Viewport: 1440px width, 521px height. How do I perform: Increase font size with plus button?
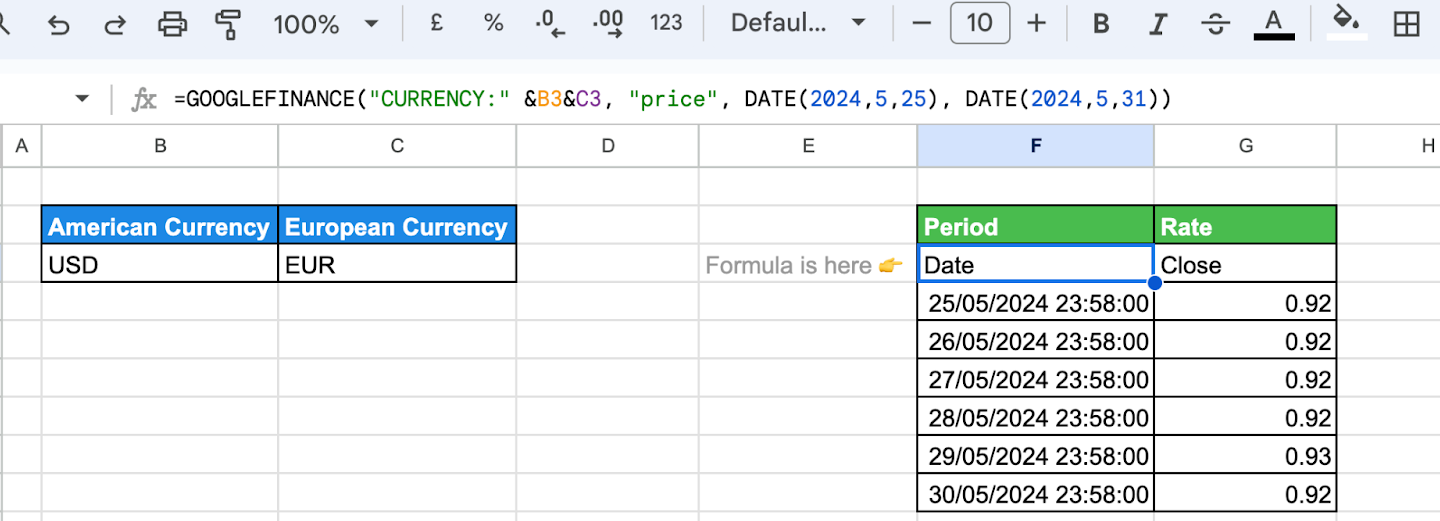(1037, 23)
